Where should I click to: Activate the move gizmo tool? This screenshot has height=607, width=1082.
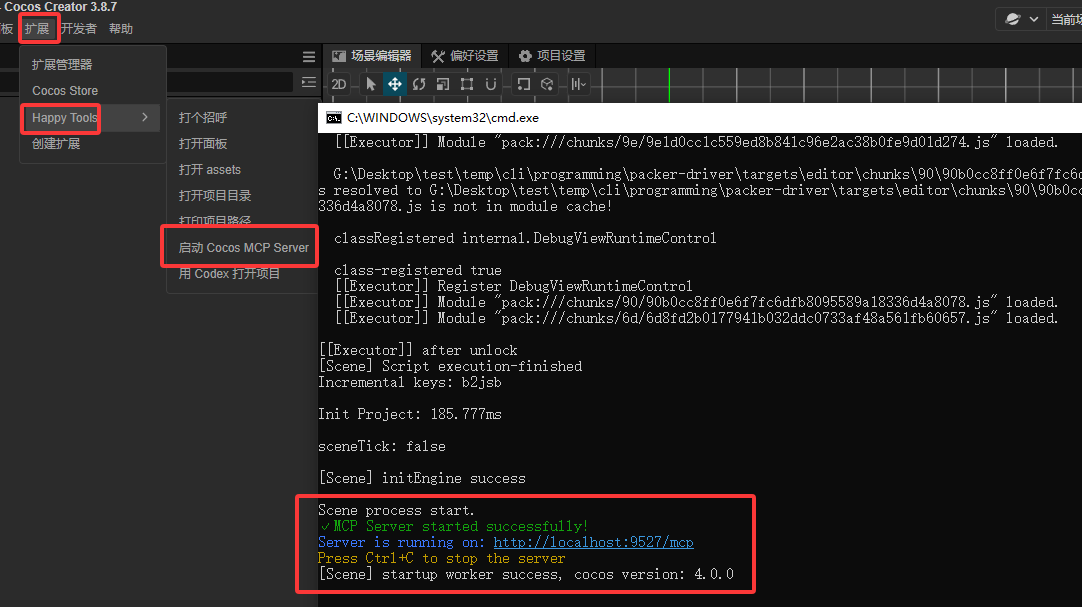395,84
